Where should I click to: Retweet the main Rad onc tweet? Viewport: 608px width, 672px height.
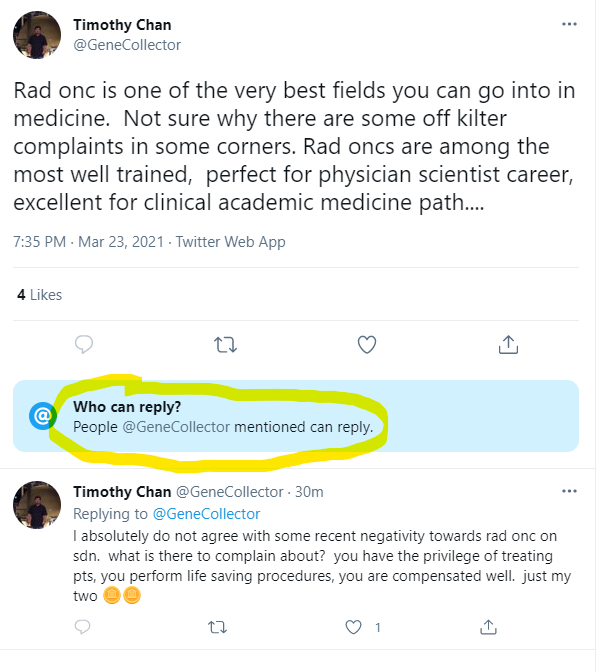(226, 345)
